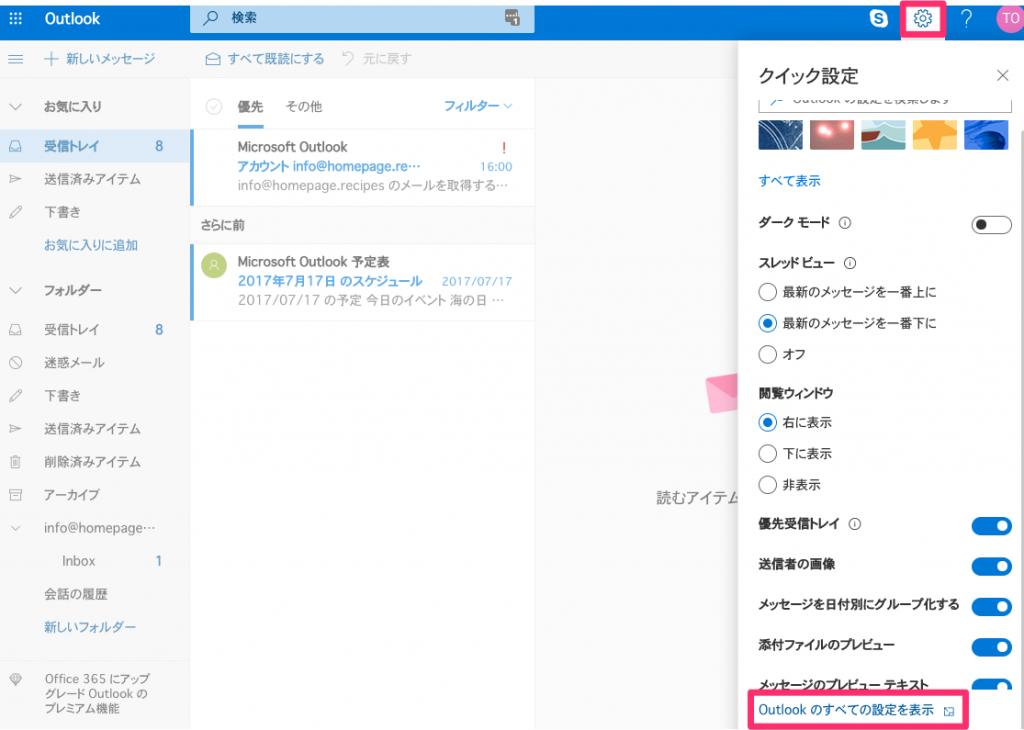Screen dimensions: 1024x730
Task: Open the app launcher grid icon
Action: [16, 18]
